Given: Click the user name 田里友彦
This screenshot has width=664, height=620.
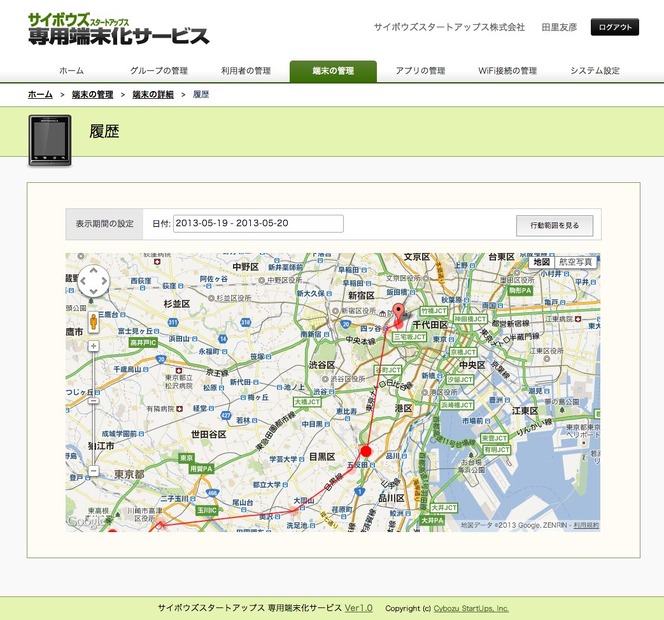Looking at the screenshot, I should pyautogui.click(x=559, y=27).
